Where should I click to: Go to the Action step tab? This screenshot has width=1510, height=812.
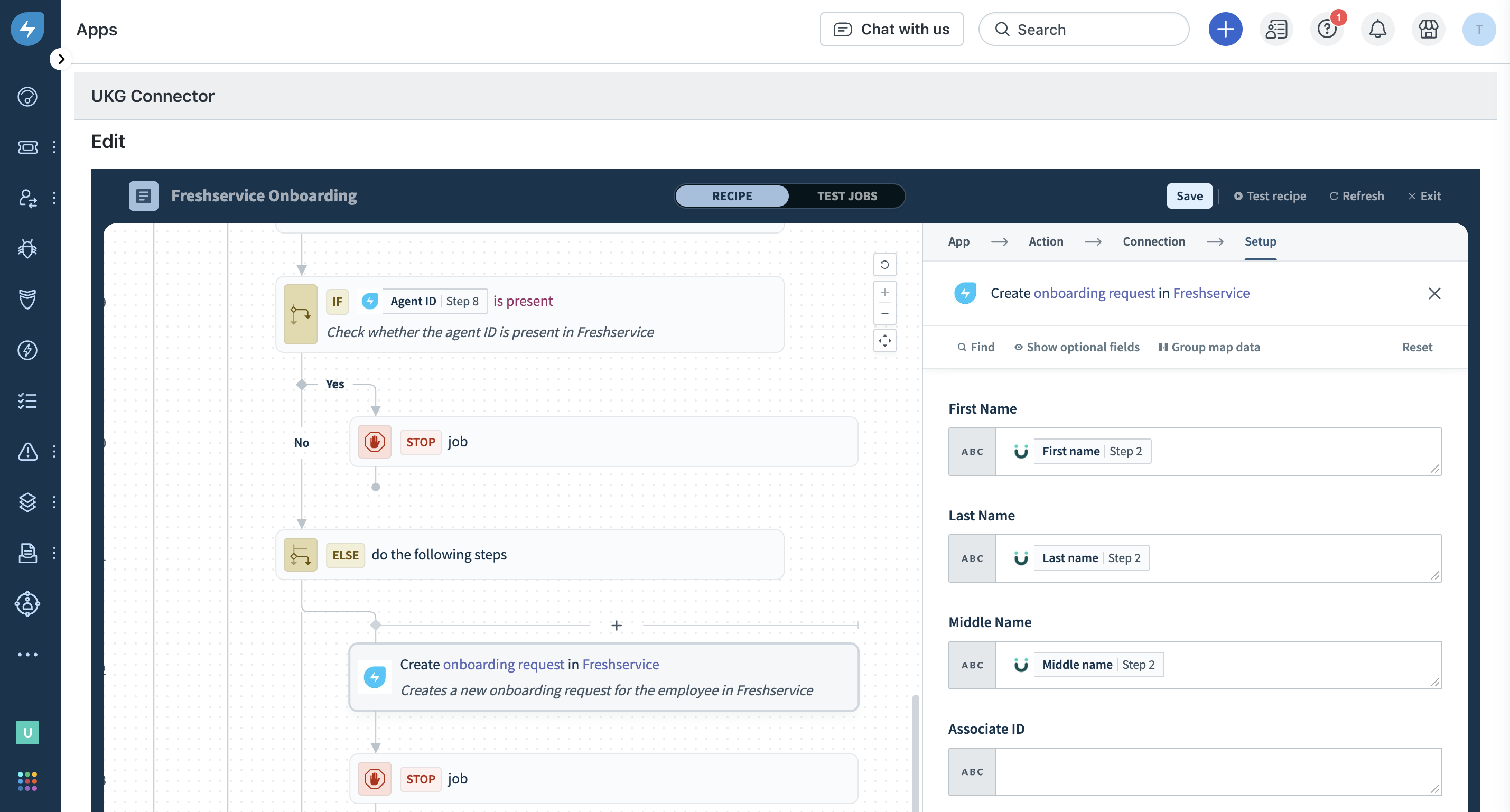coord(1045,241)
